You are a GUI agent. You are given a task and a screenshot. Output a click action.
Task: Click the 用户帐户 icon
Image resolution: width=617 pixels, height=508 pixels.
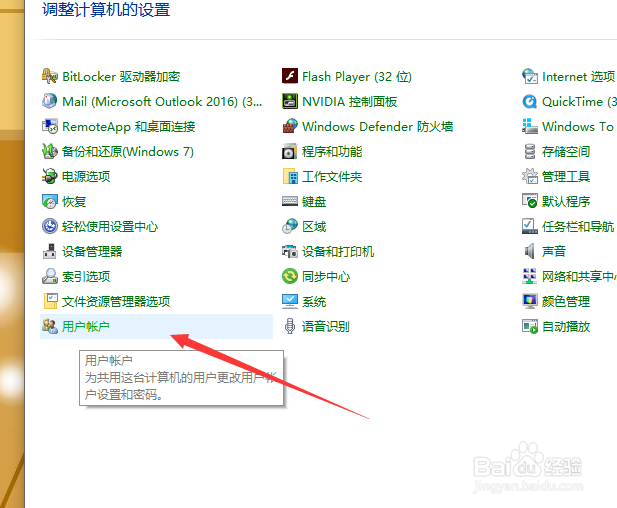pos(50,326)
